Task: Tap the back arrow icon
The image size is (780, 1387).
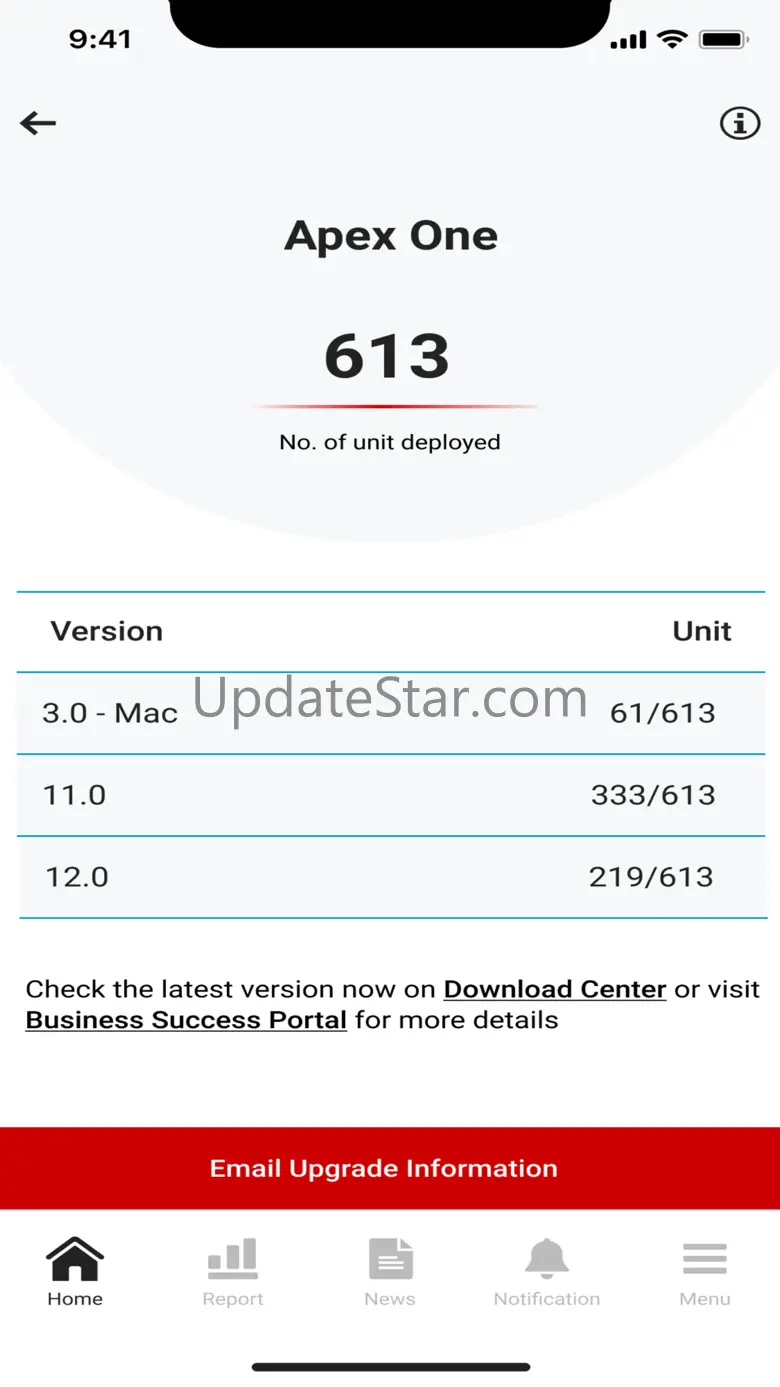Action: (x=38, y=123)
